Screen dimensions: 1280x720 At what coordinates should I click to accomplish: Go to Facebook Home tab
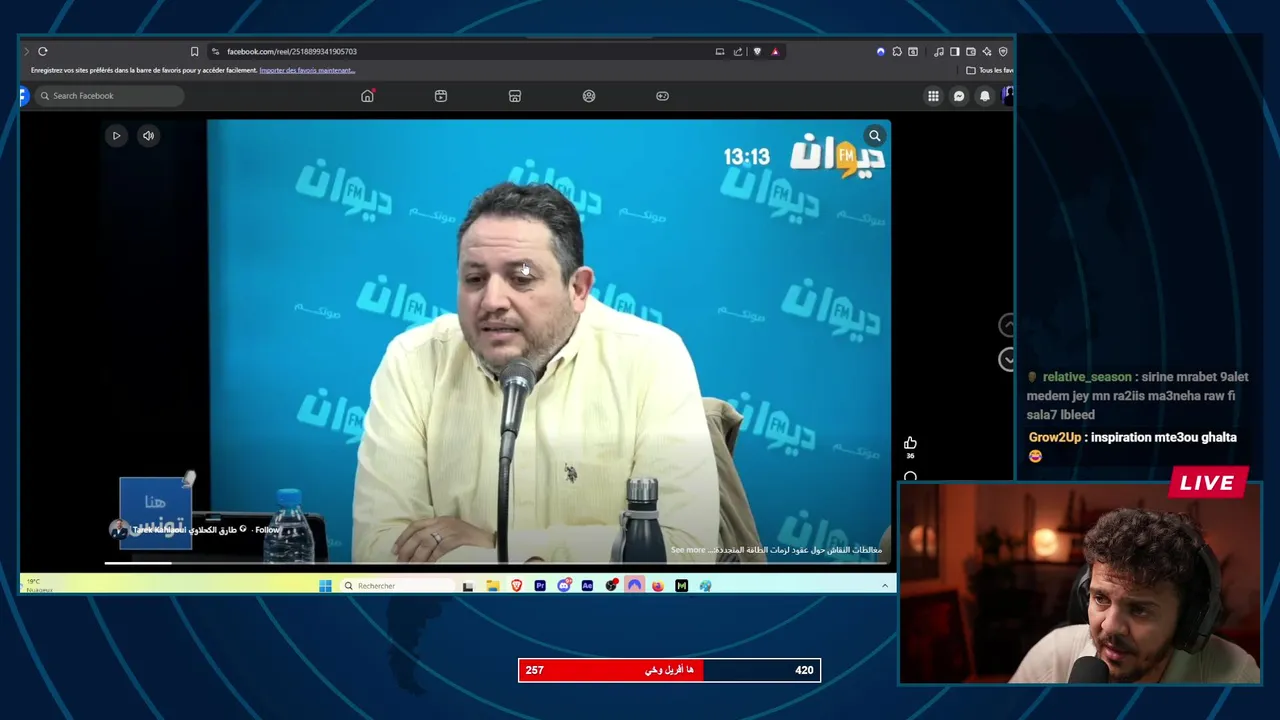pos(367,96)
